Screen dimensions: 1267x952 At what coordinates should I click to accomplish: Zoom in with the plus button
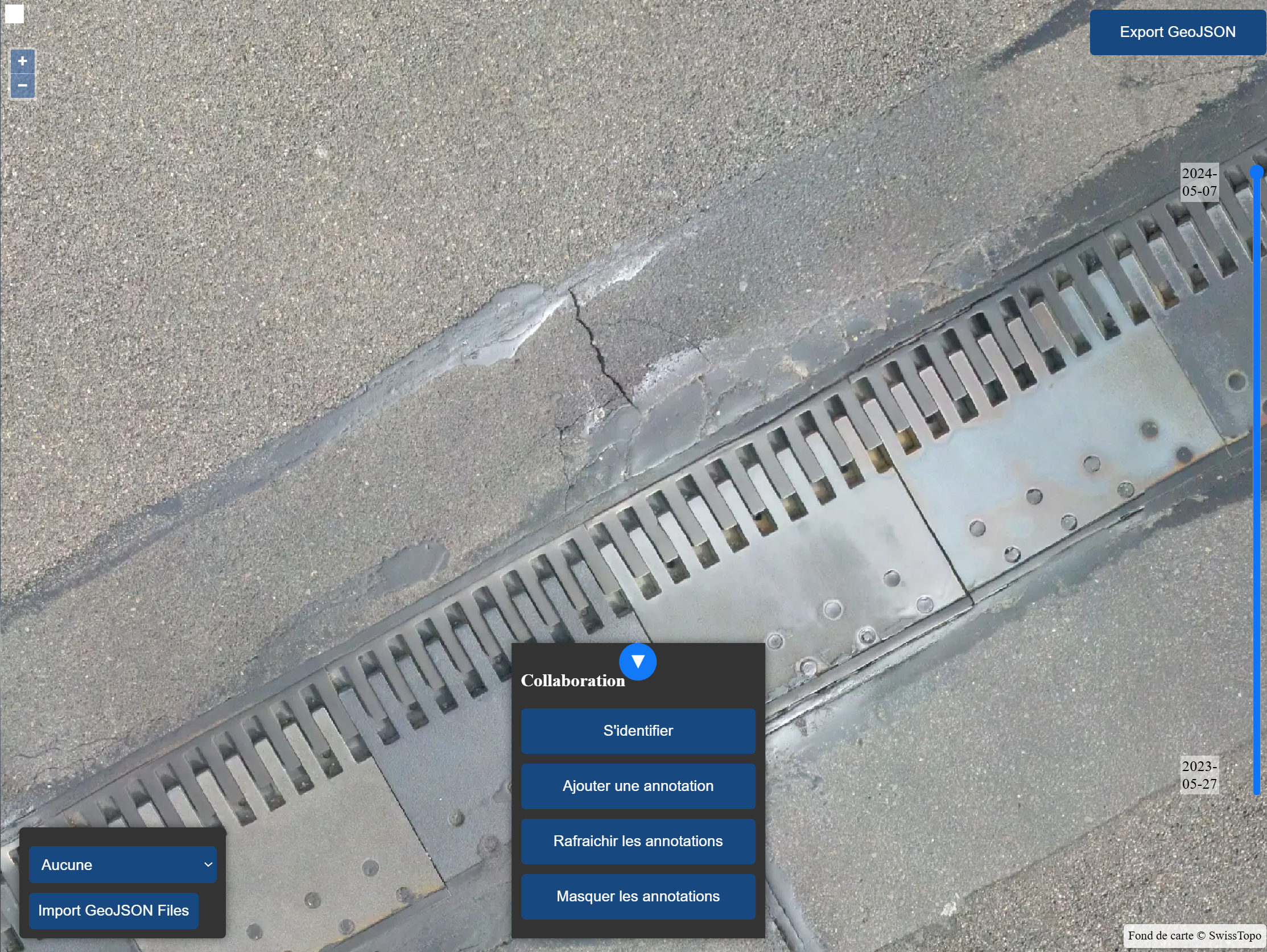point(22,61)
